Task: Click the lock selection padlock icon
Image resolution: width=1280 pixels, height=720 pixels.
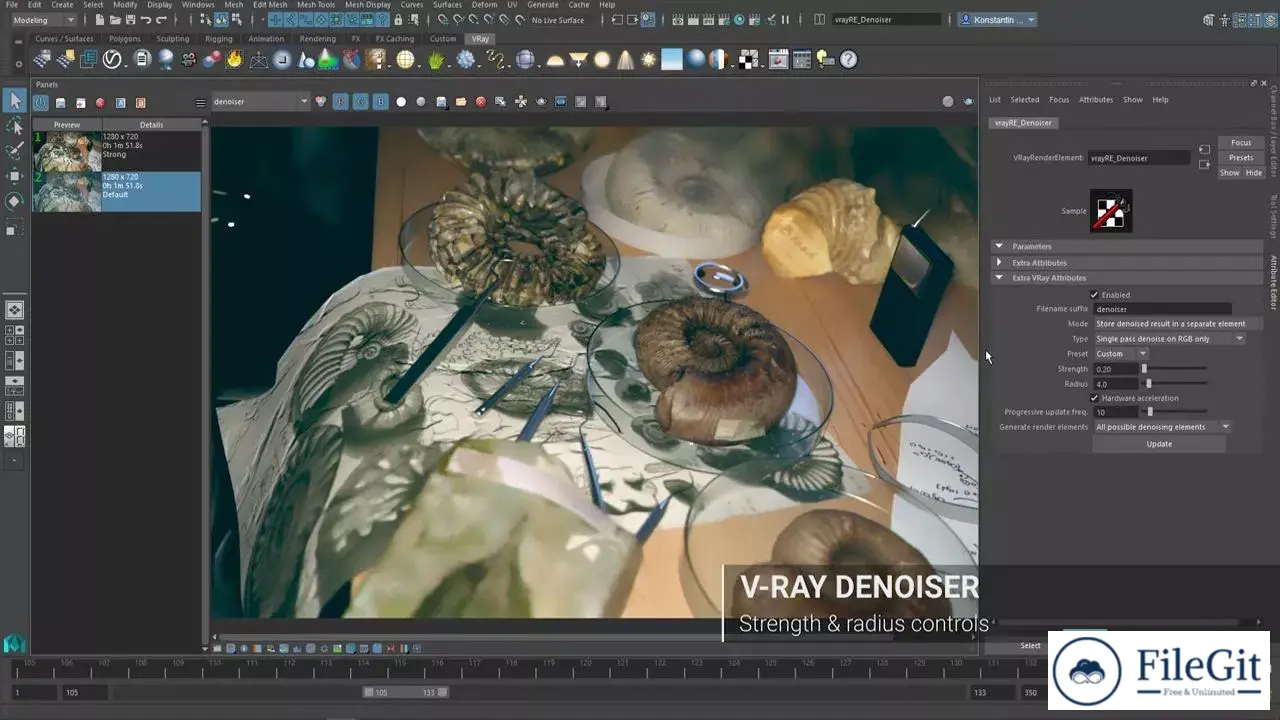Action: 398,19
